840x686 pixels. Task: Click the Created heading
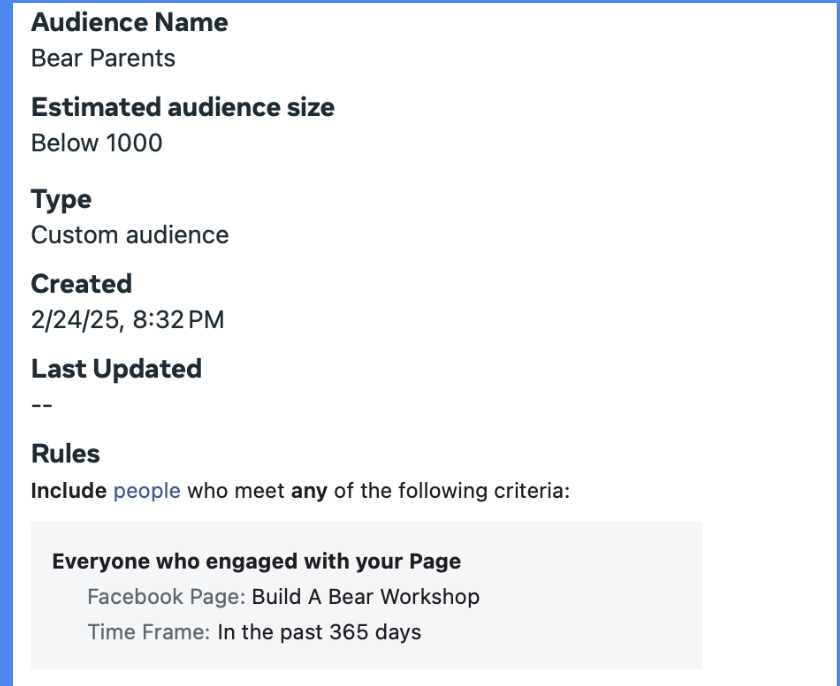coord(81,284)
